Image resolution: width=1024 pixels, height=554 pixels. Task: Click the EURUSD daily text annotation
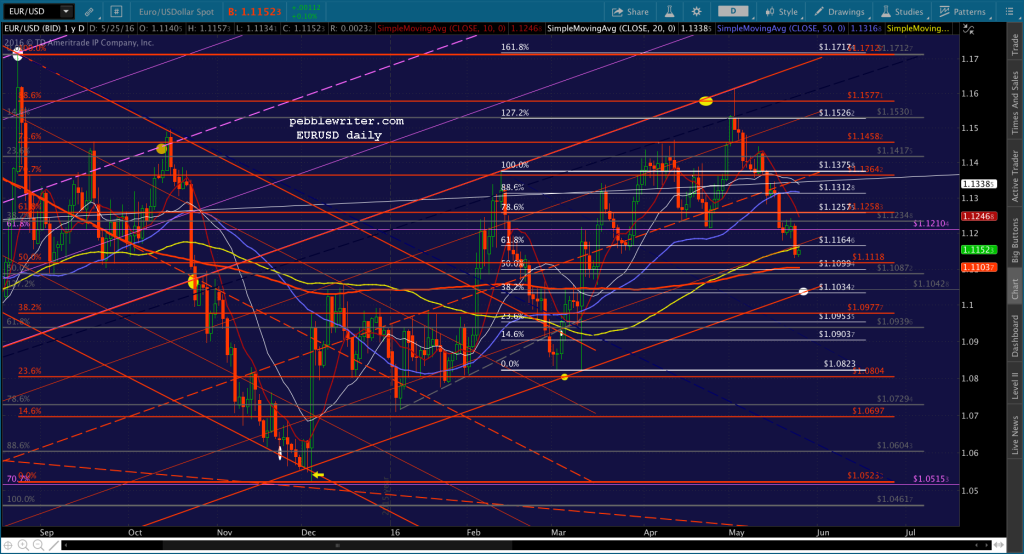pos(339,135)
